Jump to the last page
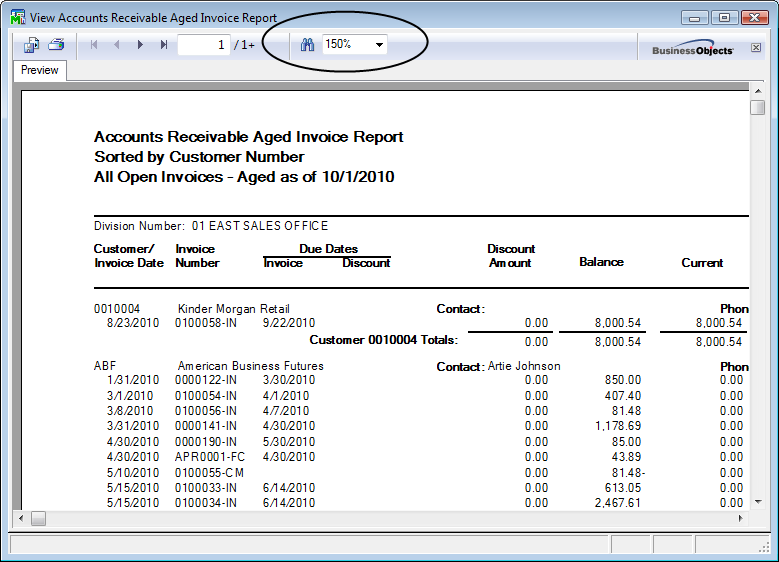The width and height of the screenshot is (779, 562). click(163, 45)
